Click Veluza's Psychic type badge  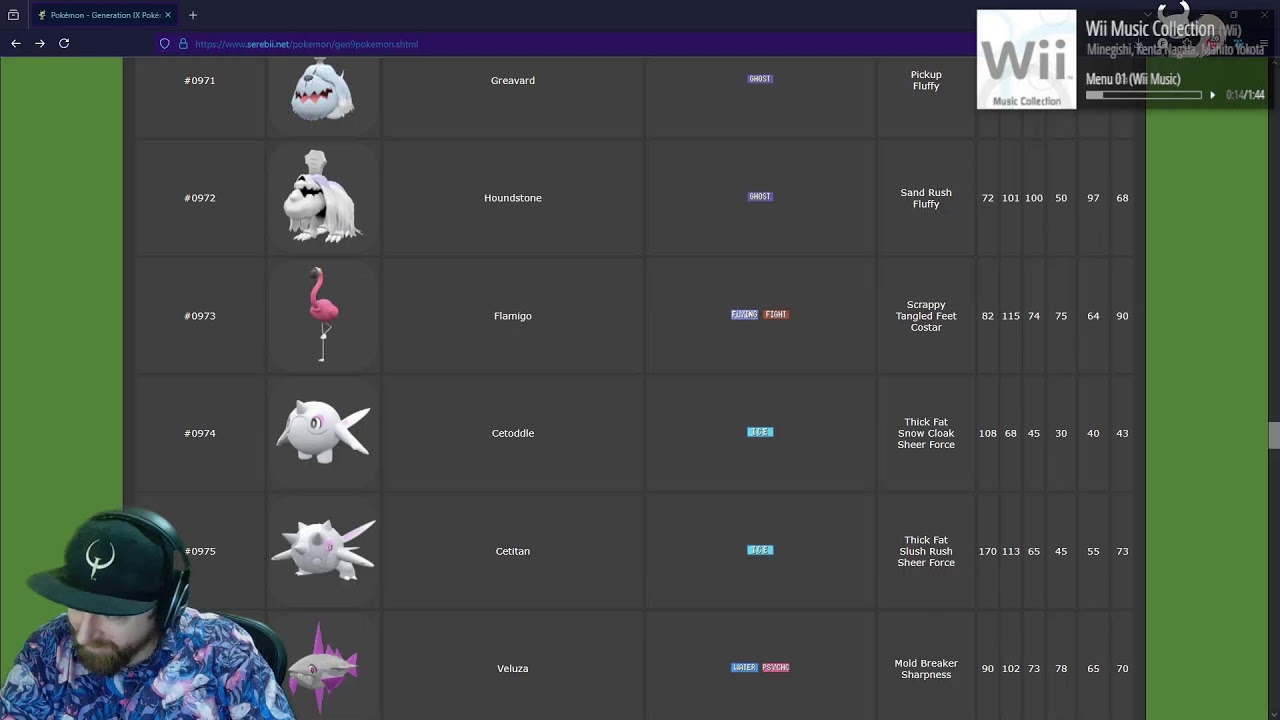776,668
